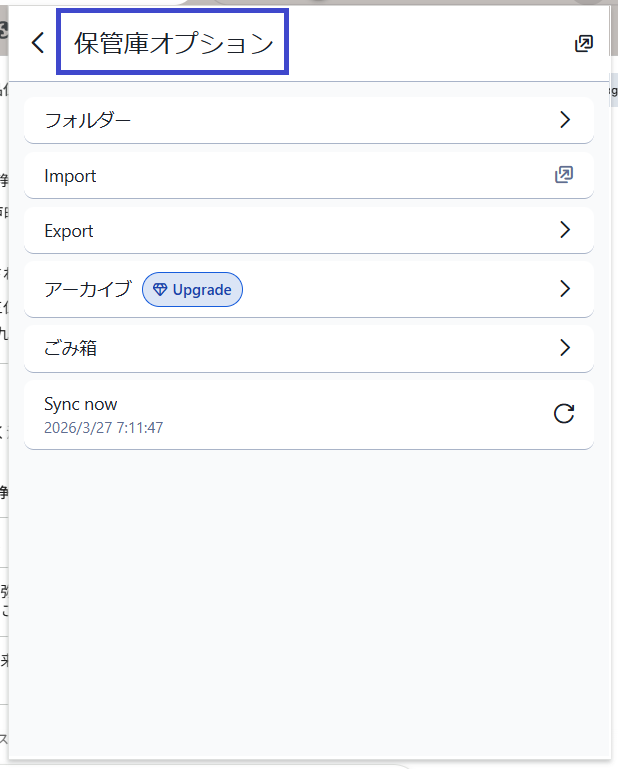This screenshot has height=769, width=618.
Task: Click the pop-out icon in Import row
Action: [x=564, y=175]
